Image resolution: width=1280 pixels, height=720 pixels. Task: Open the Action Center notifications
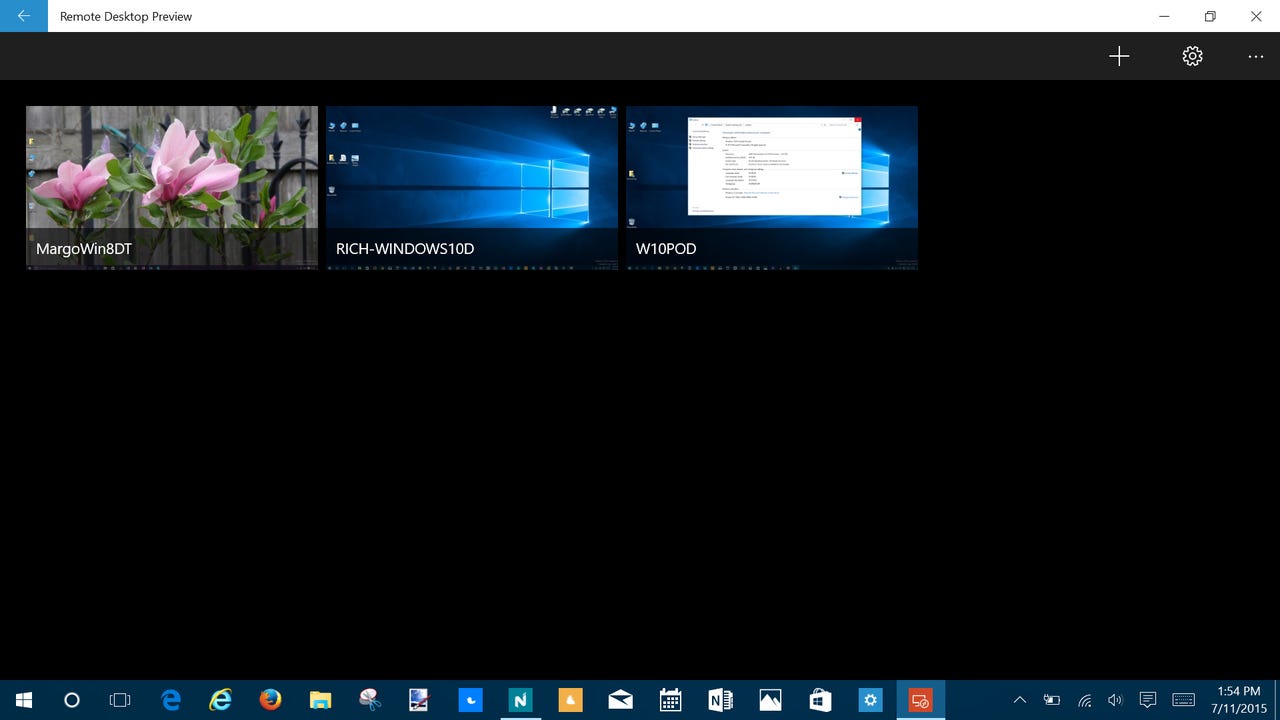[1147, 699]
